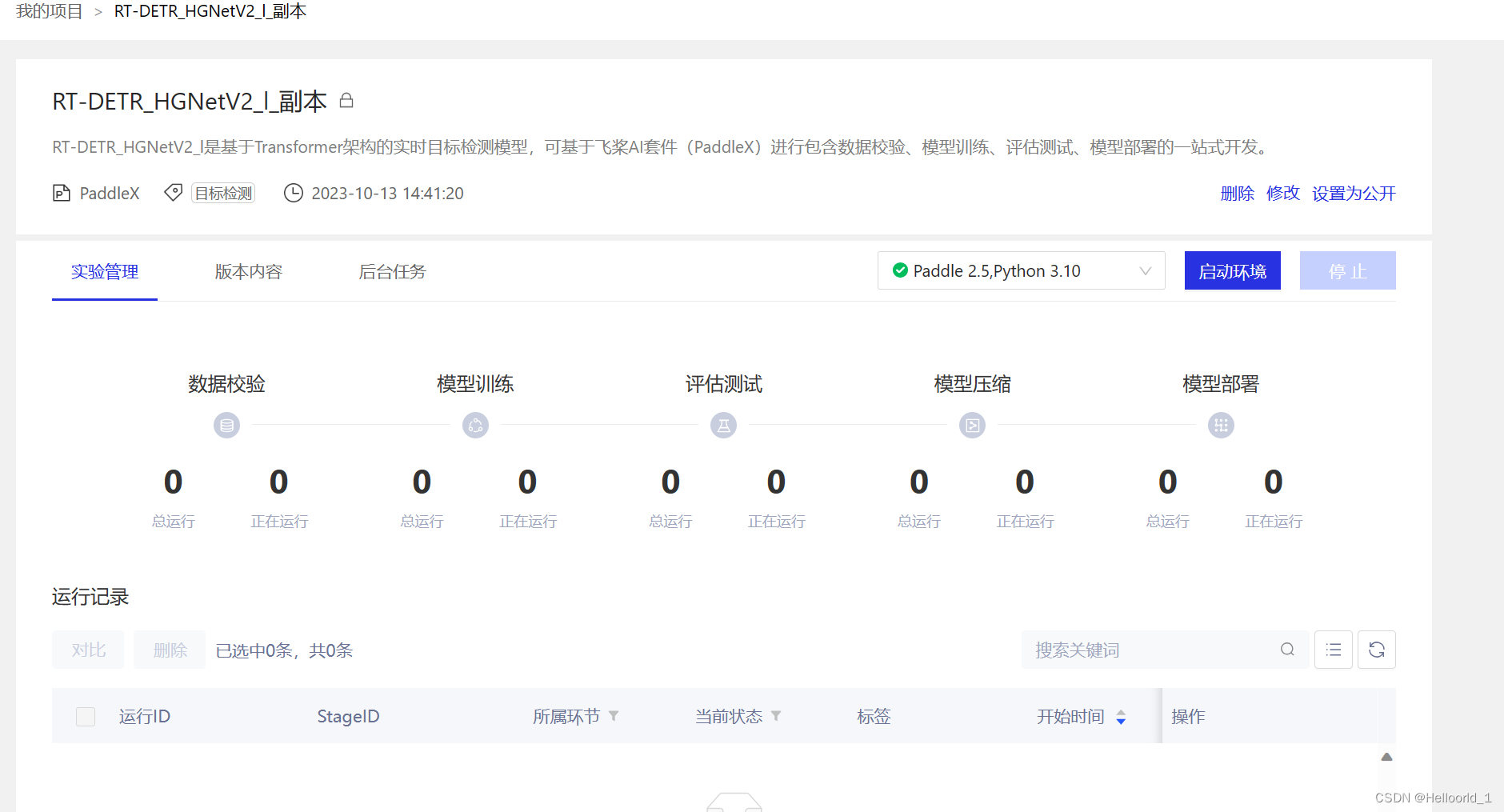Click the 评估测试 stage title
This screenshot has width=1504, height=812.
(724, 384)
